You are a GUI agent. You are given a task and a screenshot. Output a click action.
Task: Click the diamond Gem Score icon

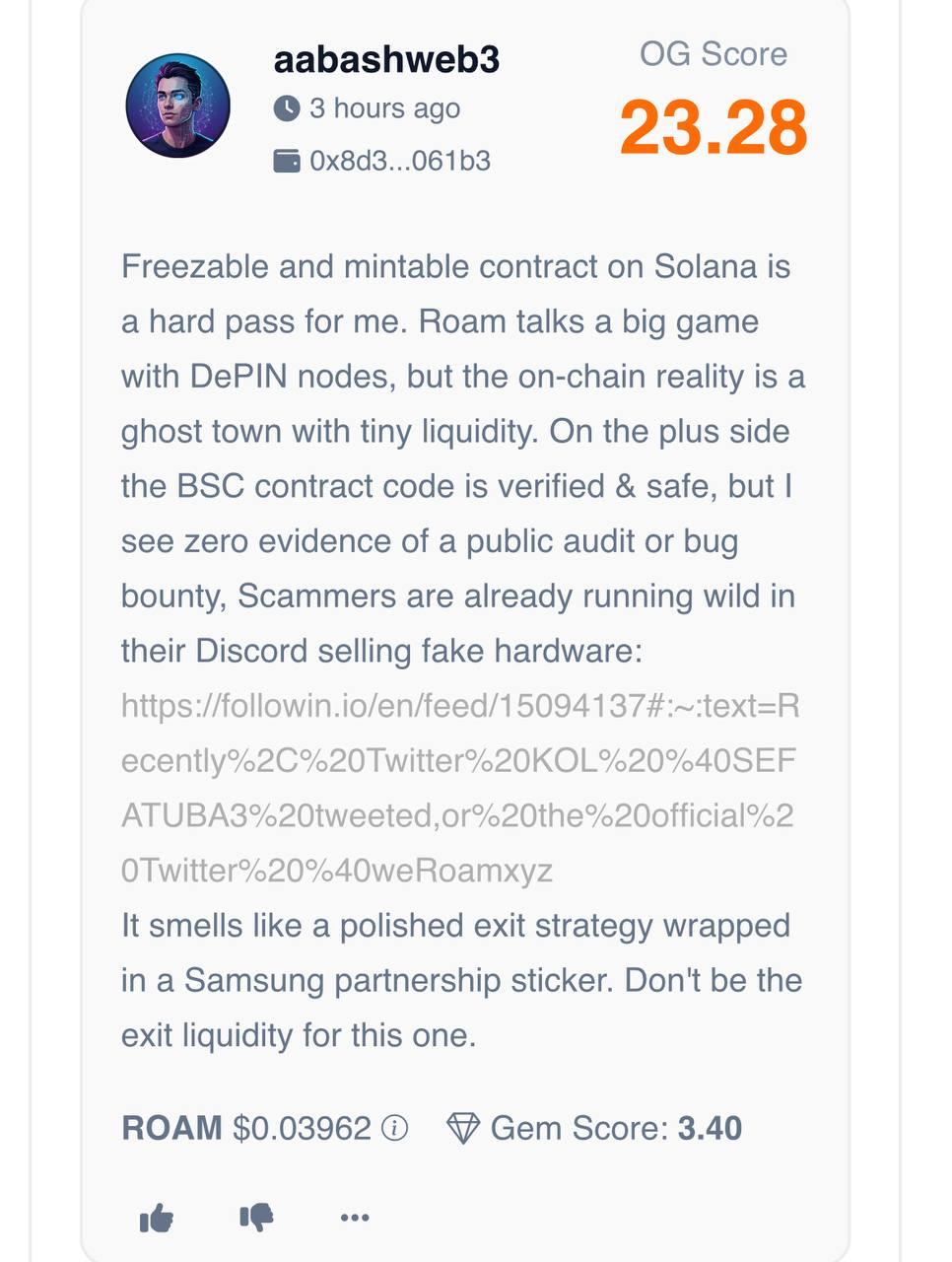[x=463, y=1128]
